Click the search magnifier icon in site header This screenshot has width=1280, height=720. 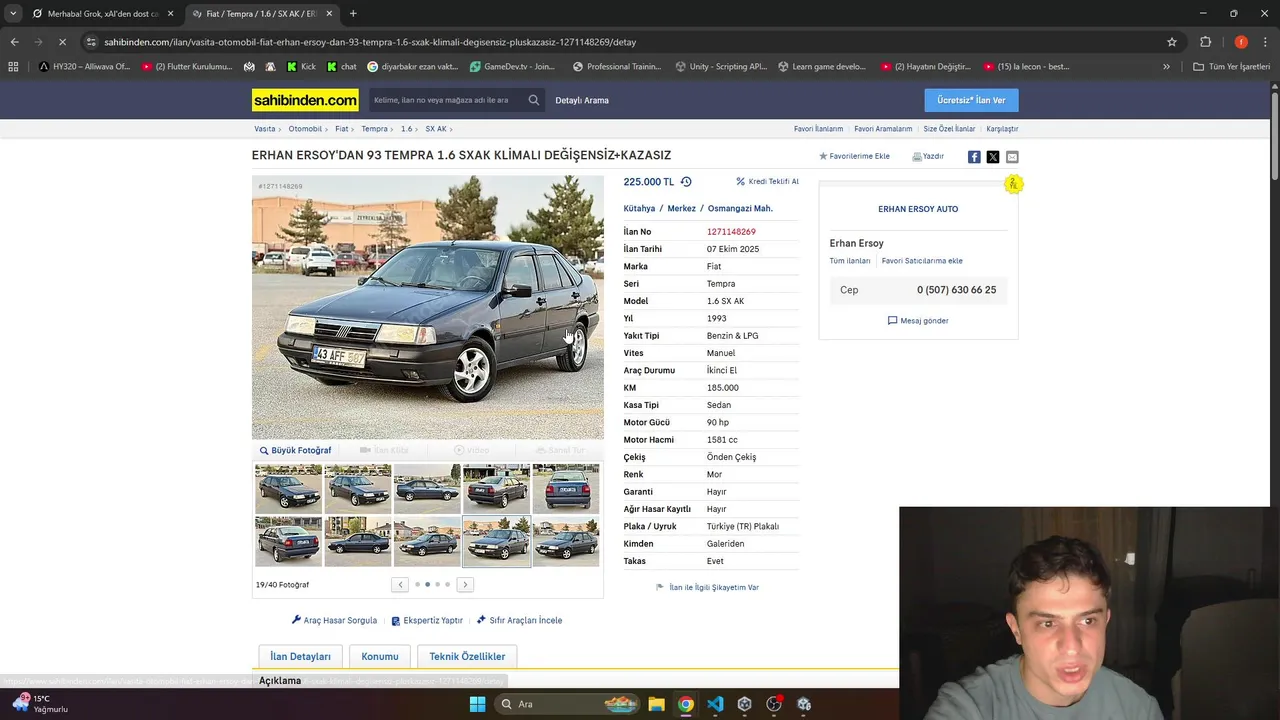click(x=534, y=100)
